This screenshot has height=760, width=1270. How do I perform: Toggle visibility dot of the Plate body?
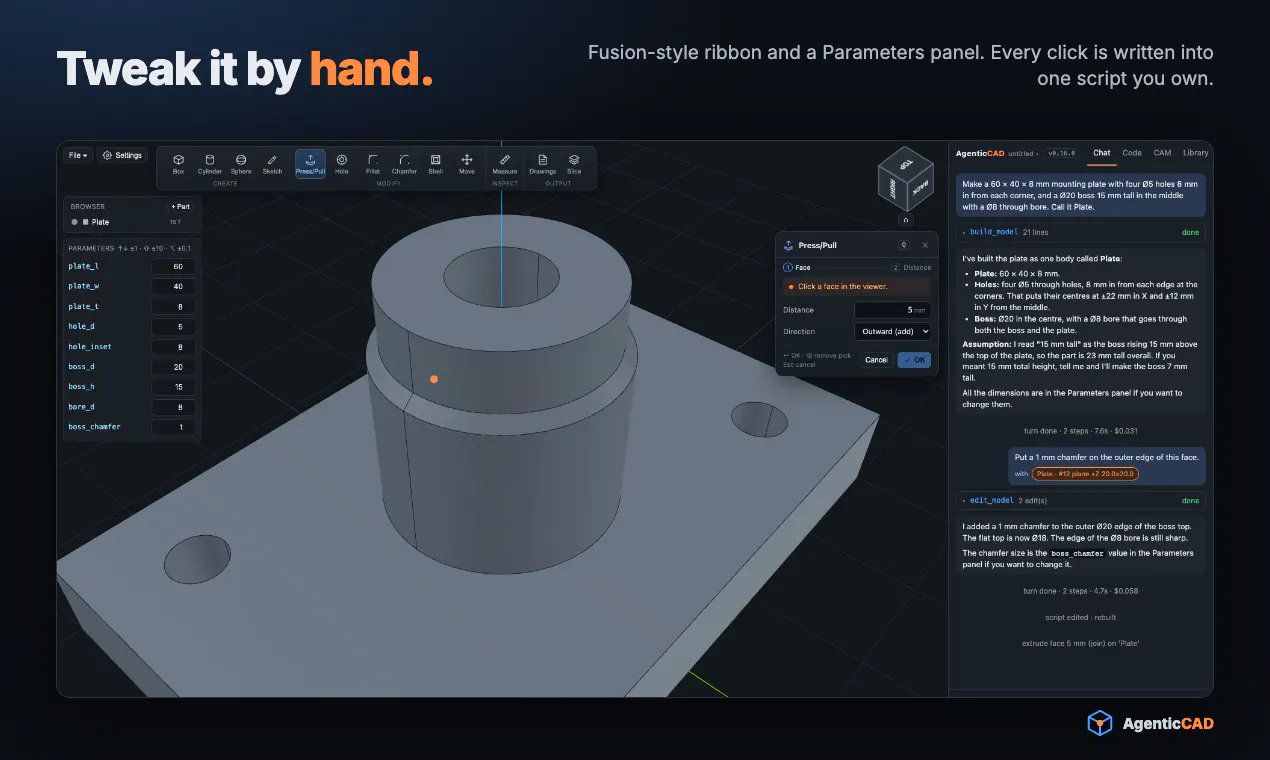(74, 222)
